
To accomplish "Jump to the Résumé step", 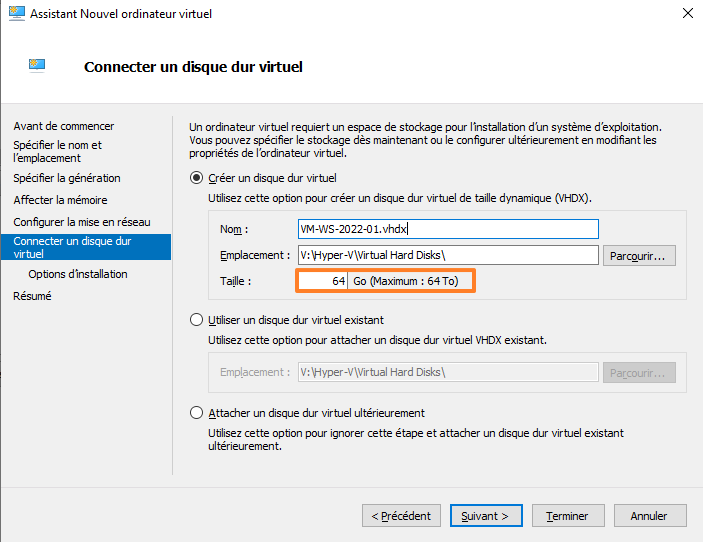I will coord(32,296).
